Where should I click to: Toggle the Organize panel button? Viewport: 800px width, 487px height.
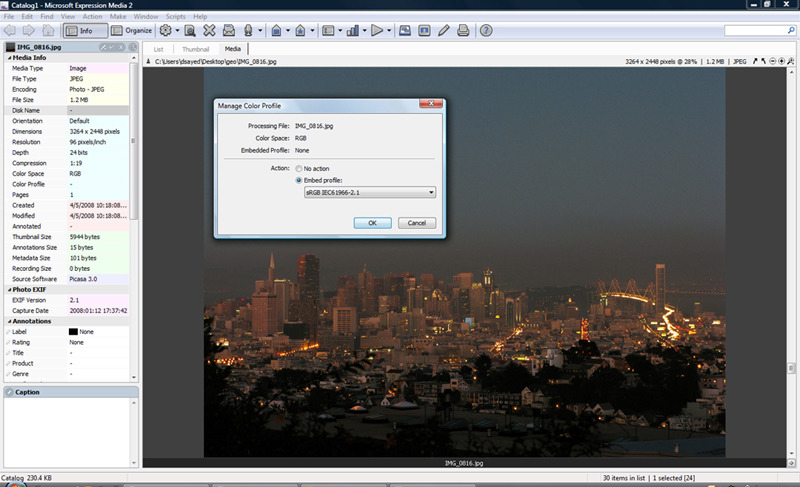(132, 31)
